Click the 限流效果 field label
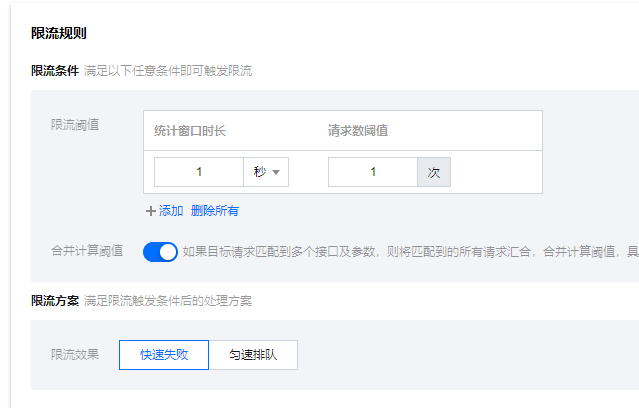Viewport: 639px width, 408px height. [75, 354]
